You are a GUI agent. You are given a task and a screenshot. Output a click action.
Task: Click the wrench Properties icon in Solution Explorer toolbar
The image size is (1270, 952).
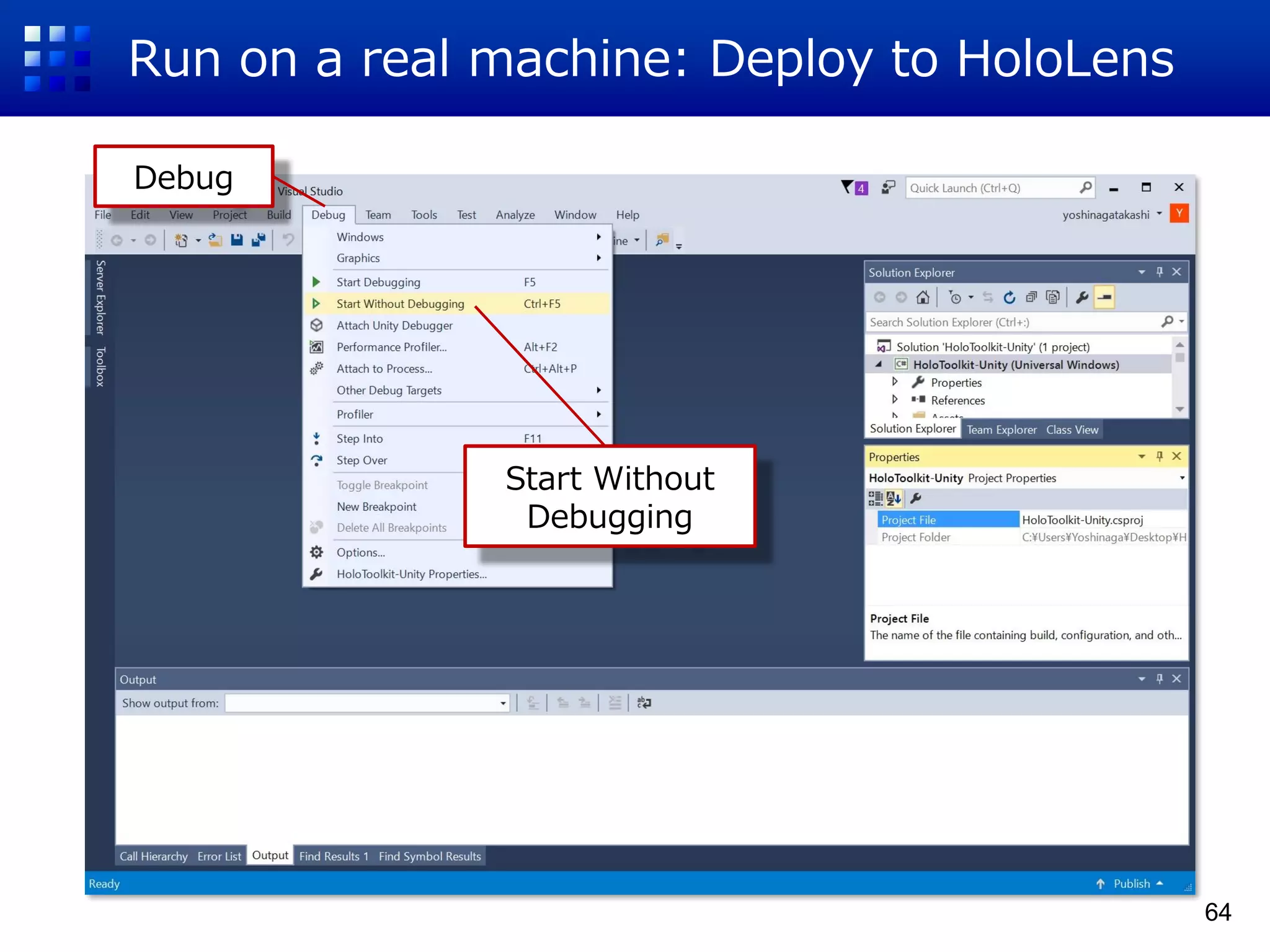click(x=1082, y=297)
